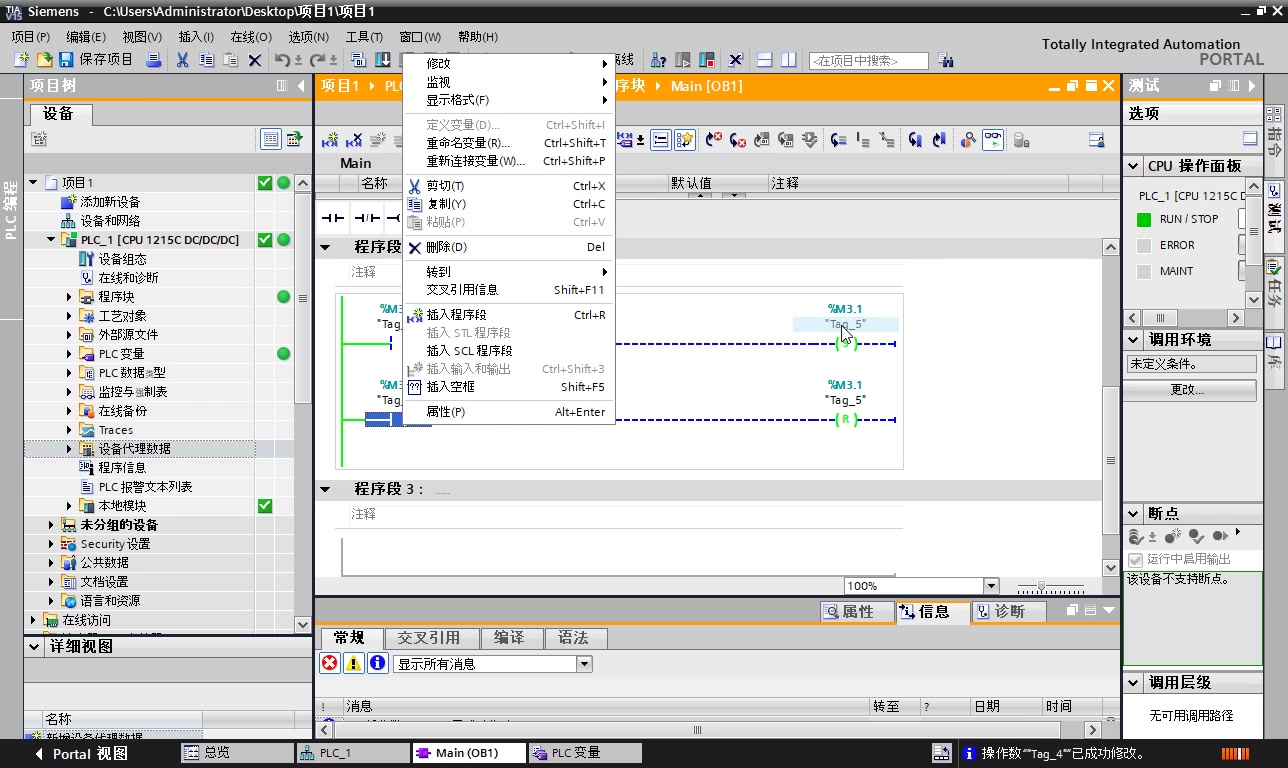Image resolution: width=1288 pixels, height=768 pixels.
Task: Expand the 工艺对象 tree node
Action: coord(69,316)
